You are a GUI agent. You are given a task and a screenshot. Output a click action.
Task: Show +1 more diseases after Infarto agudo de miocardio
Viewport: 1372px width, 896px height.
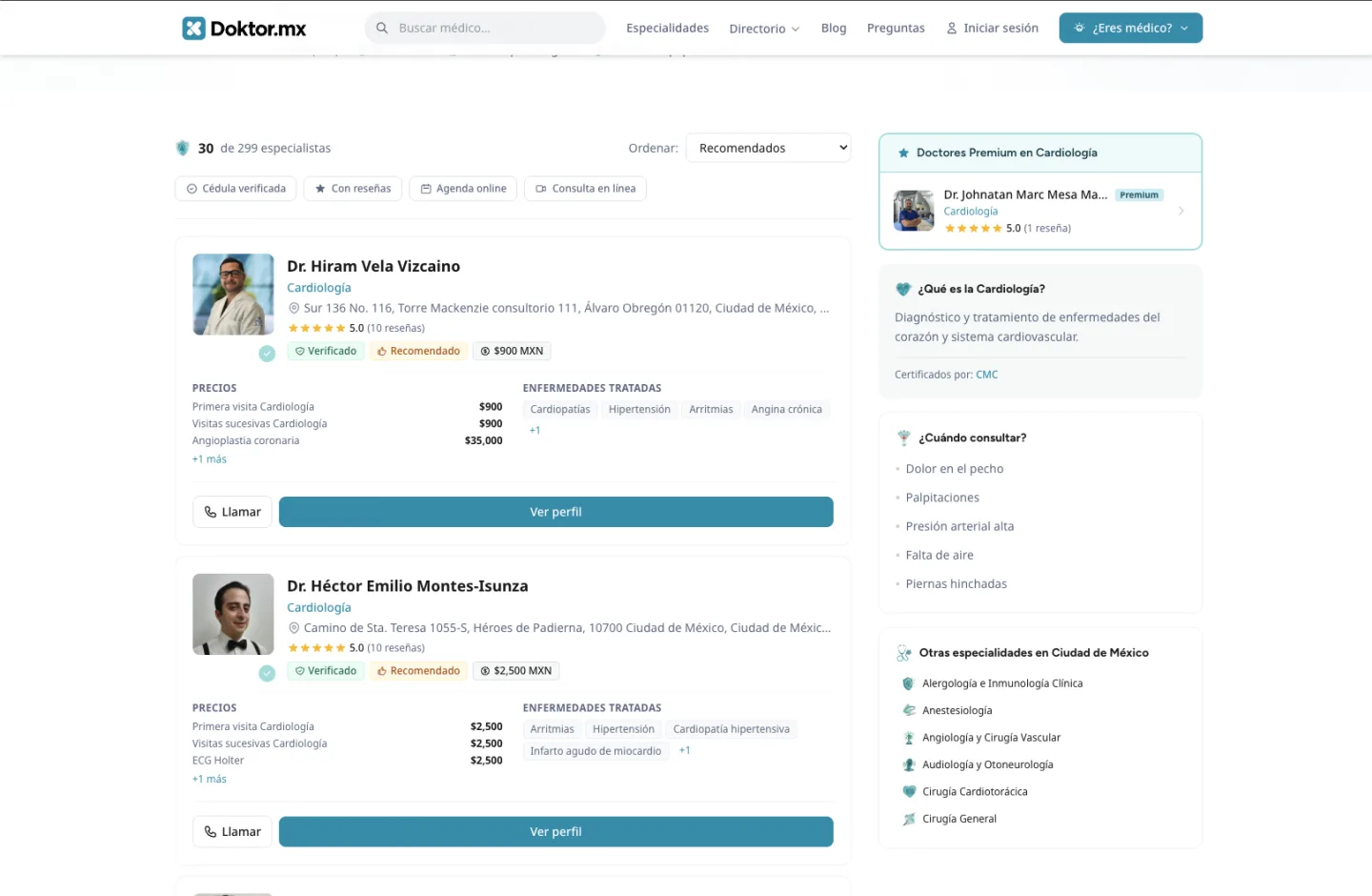click(x=685, y=751)
